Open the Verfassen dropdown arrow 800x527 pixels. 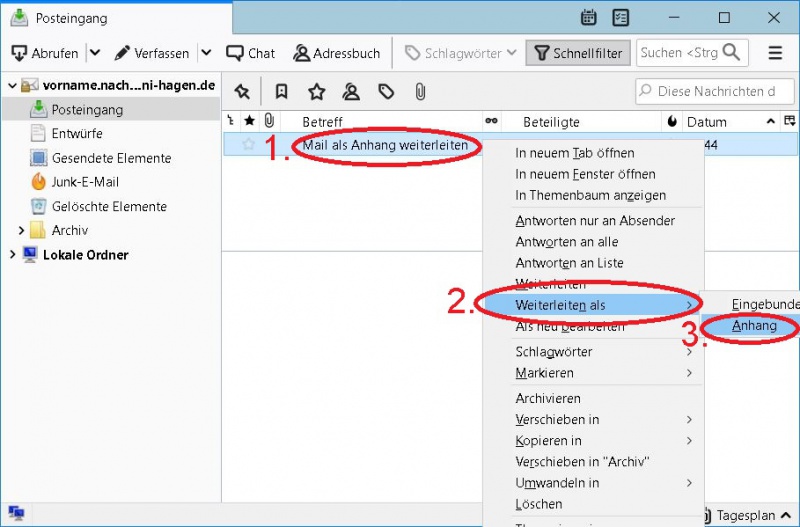pos(206,53)
